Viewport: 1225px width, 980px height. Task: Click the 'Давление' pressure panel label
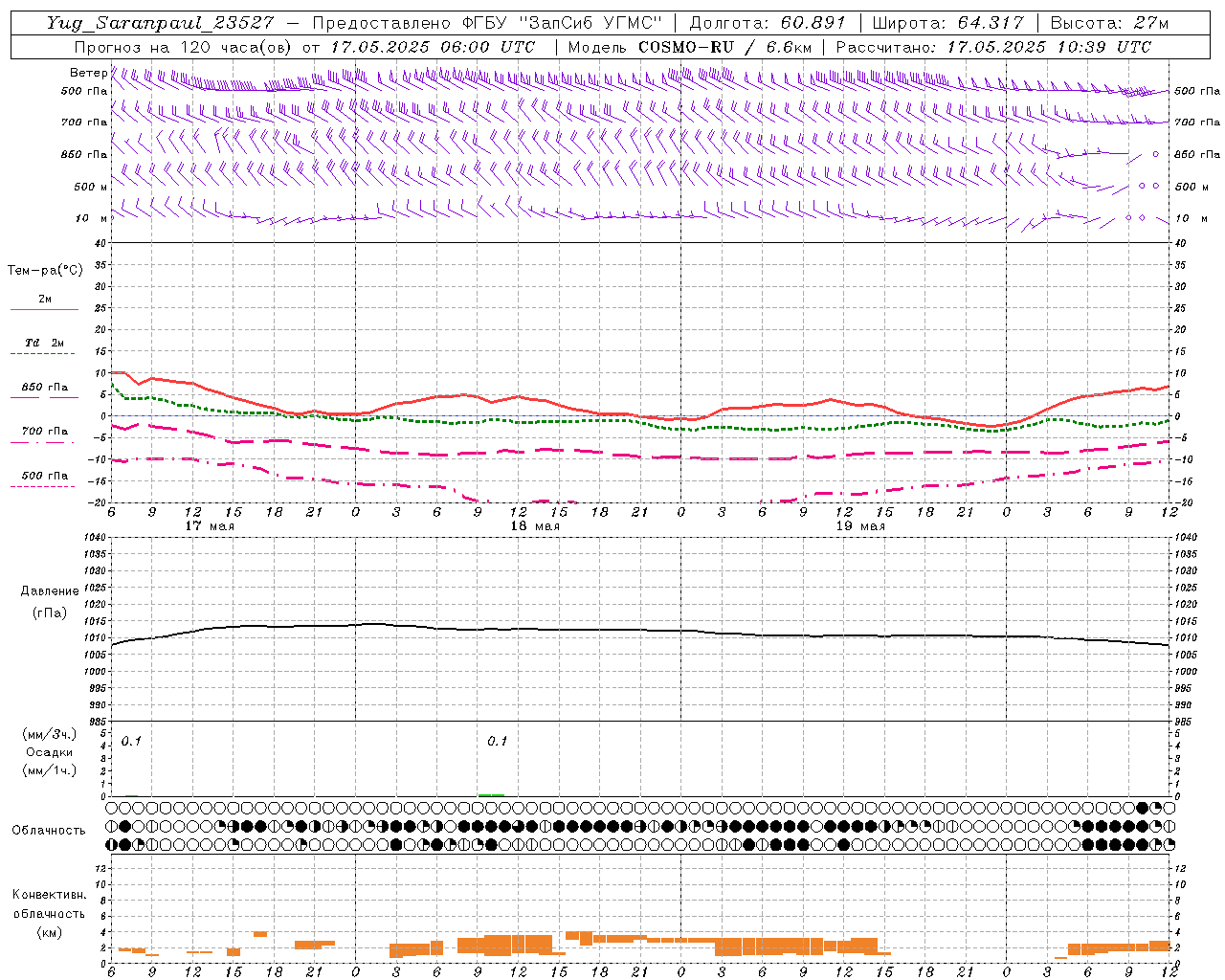point(50,590)
